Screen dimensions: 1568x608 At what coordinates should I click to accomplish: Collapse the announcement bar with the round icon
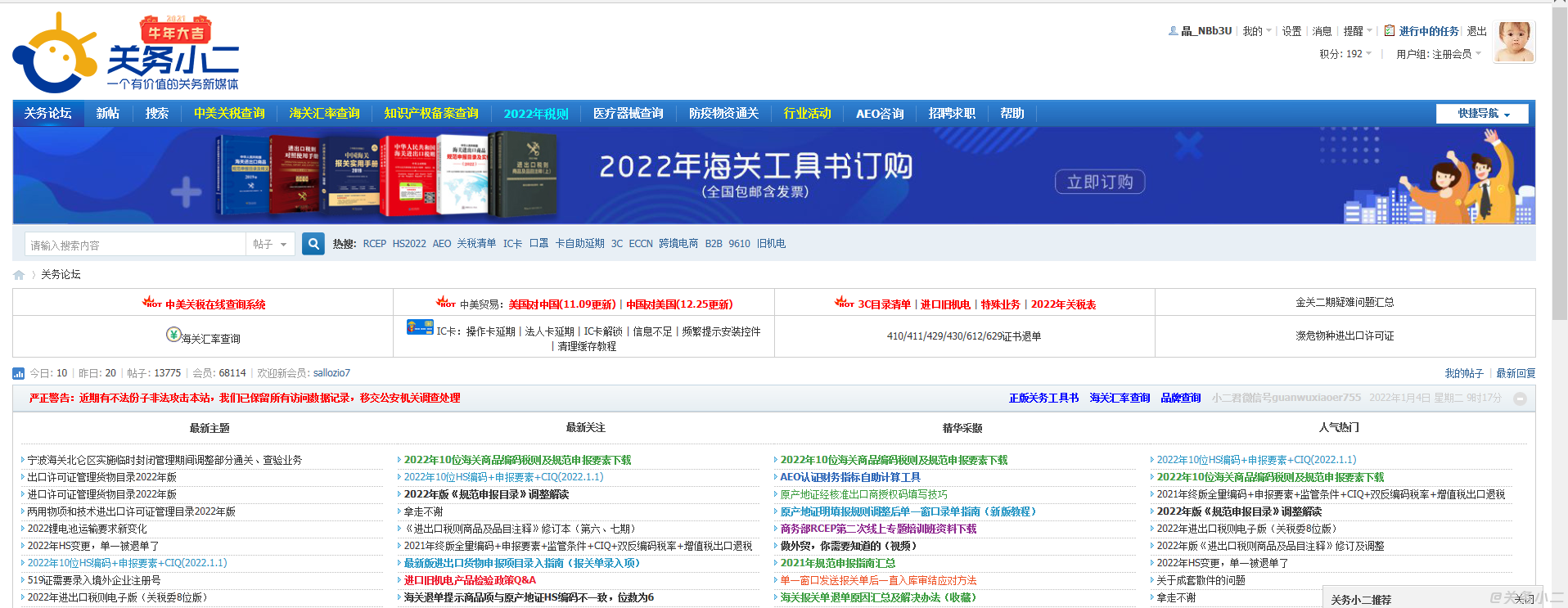[x=1520, y=399]
